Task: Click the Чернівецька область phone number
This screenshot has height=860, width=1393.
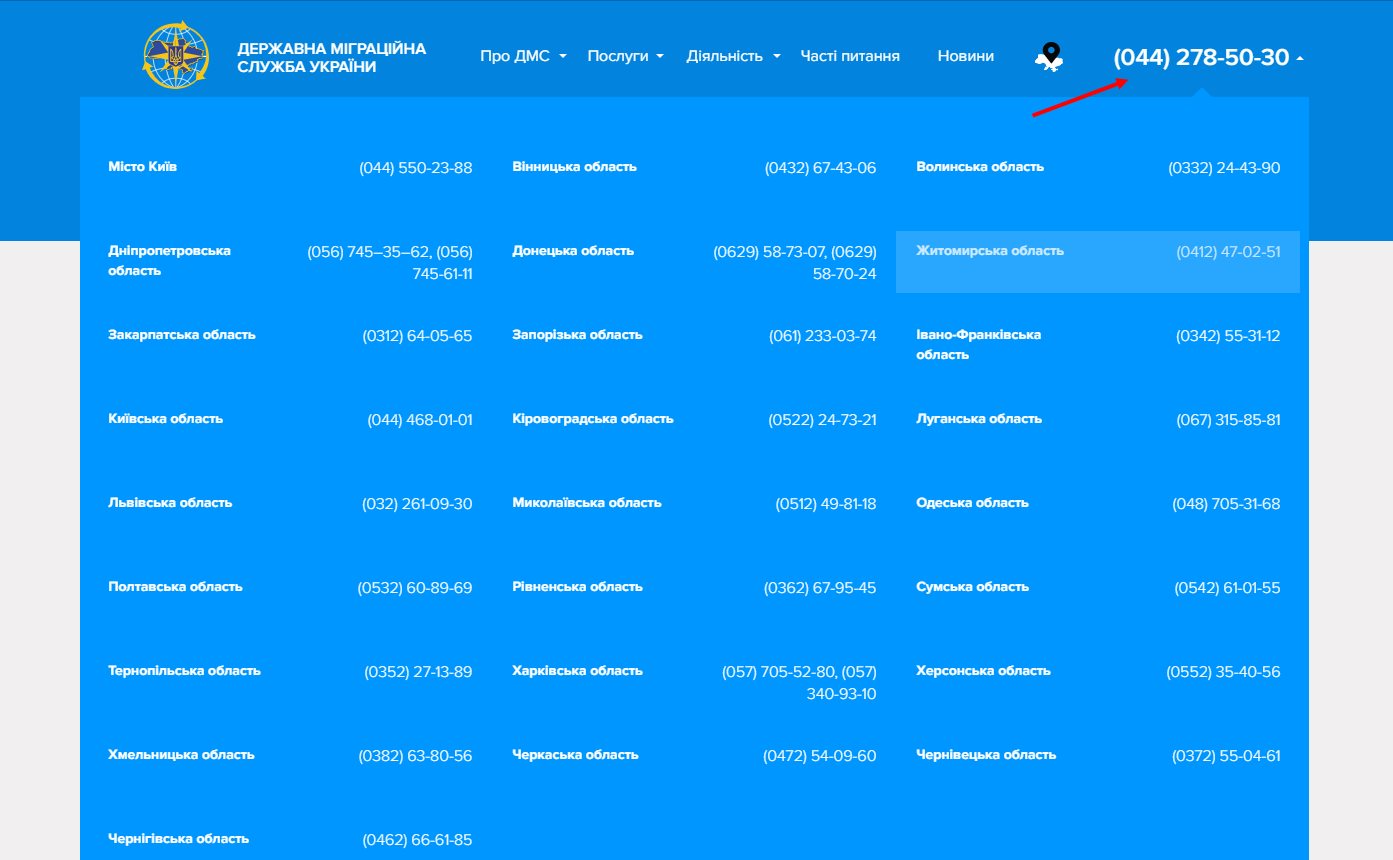Action: pos(1225,756)
